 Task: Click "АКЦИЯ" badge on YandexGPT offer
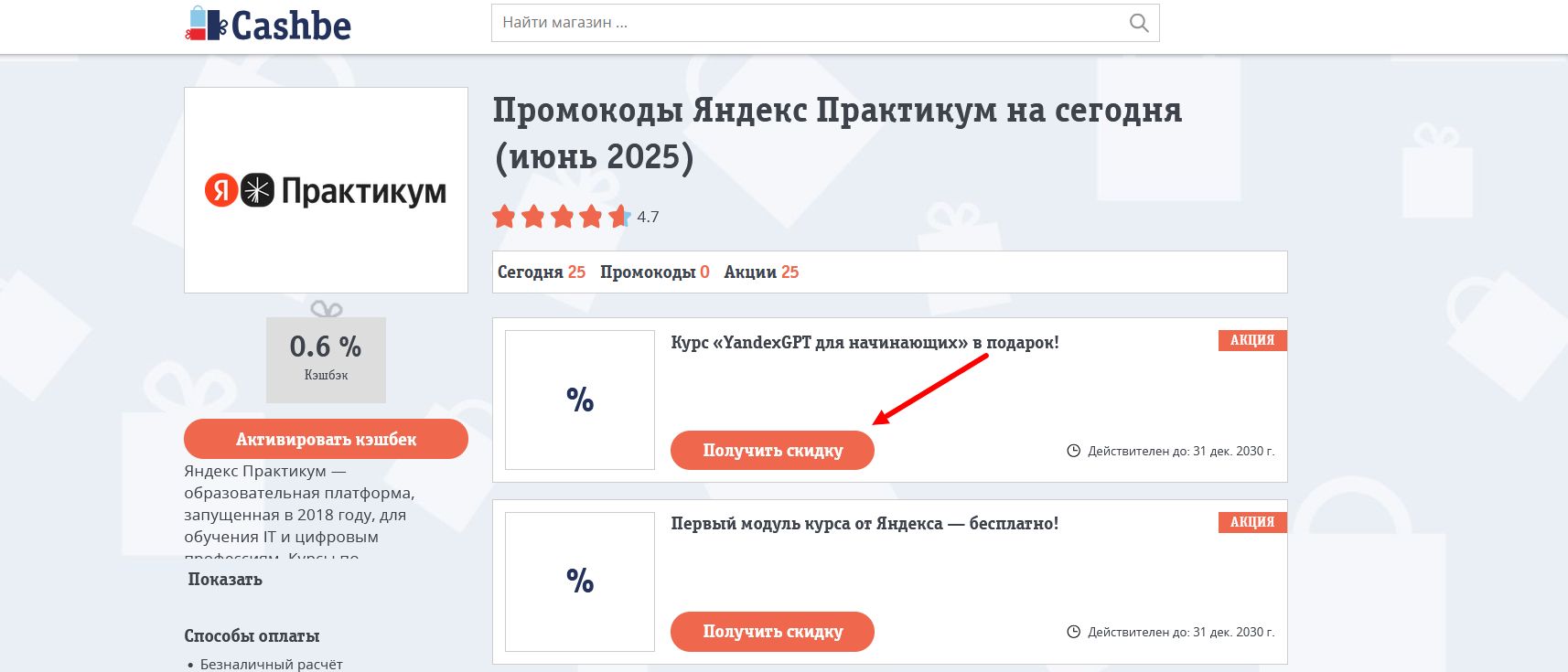(1252, 340)
